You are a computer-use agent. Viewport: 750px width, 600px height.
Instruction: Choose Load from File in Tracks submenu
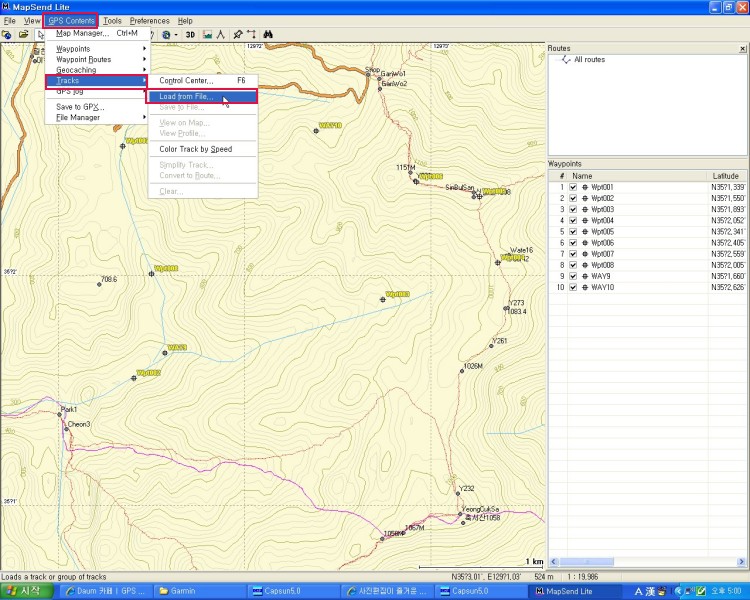(x=202, y=96)
